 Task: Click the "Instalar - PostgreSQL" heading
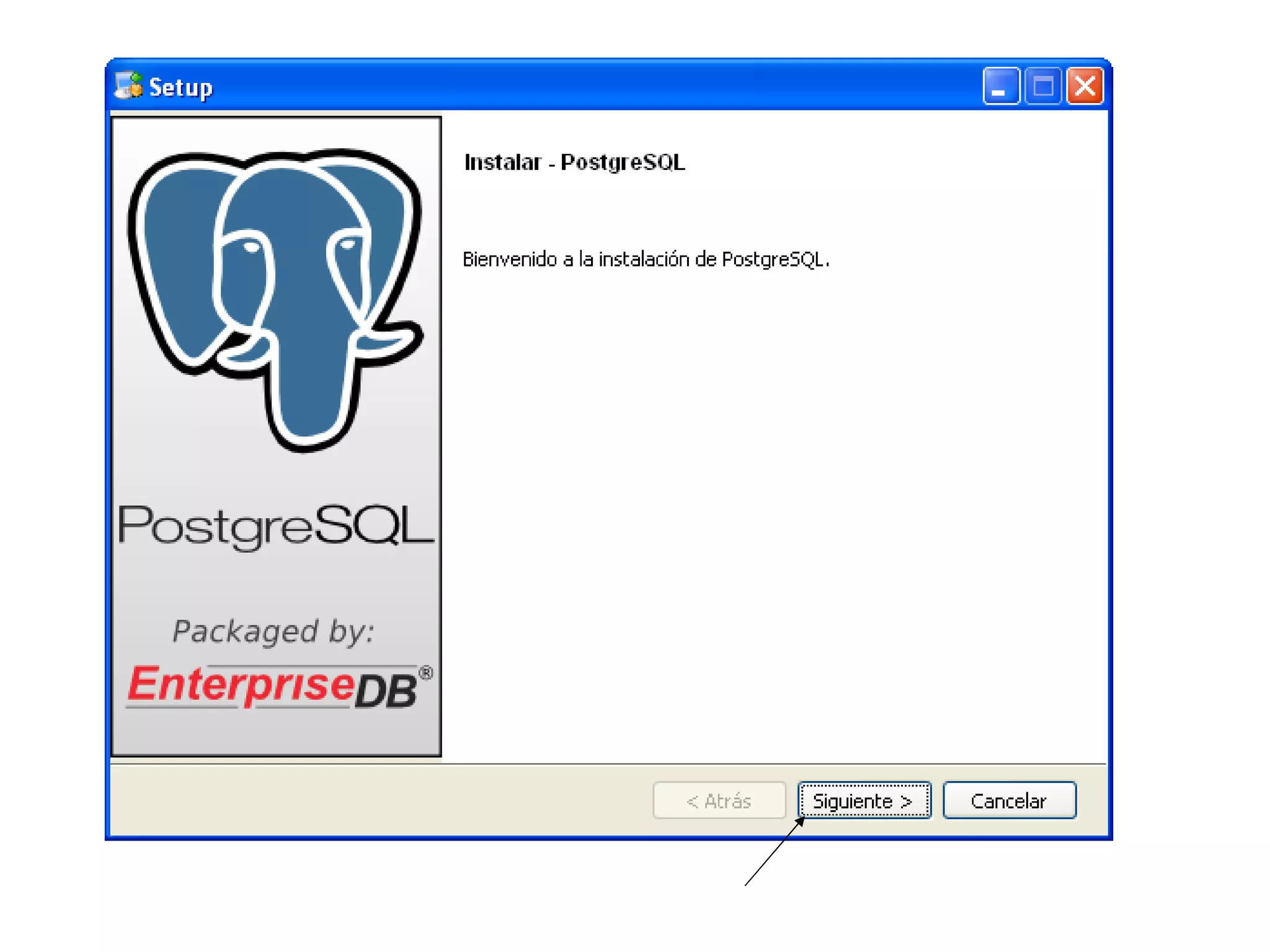coord(574,162)
